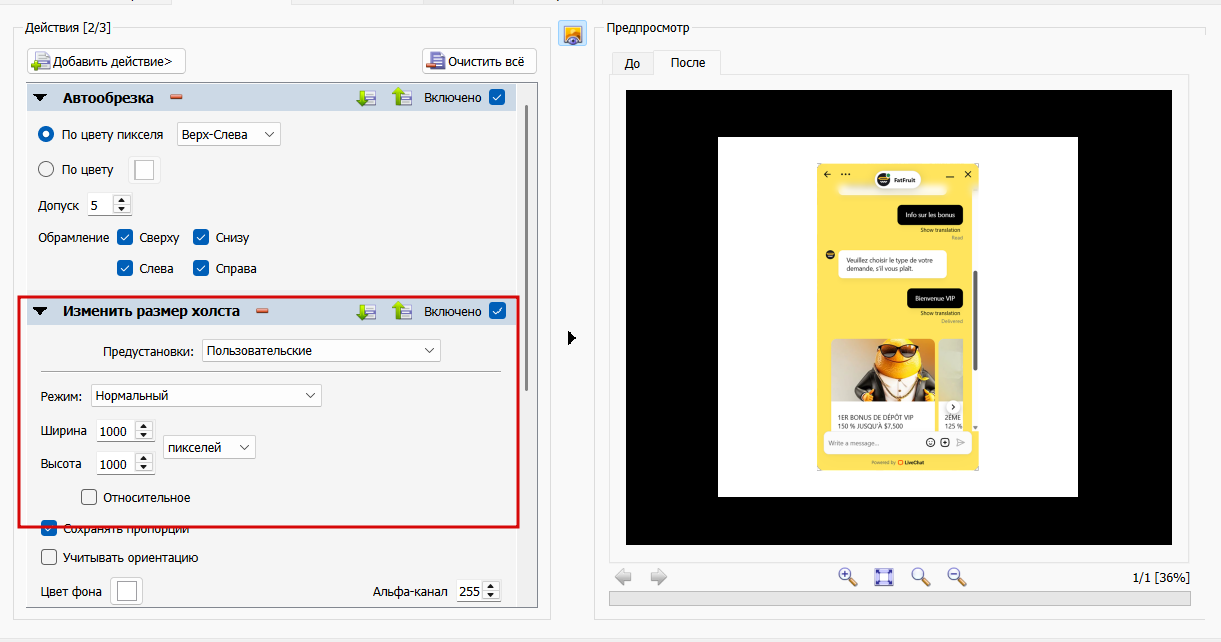Click the Обрамление label

(x=73, y=238)
